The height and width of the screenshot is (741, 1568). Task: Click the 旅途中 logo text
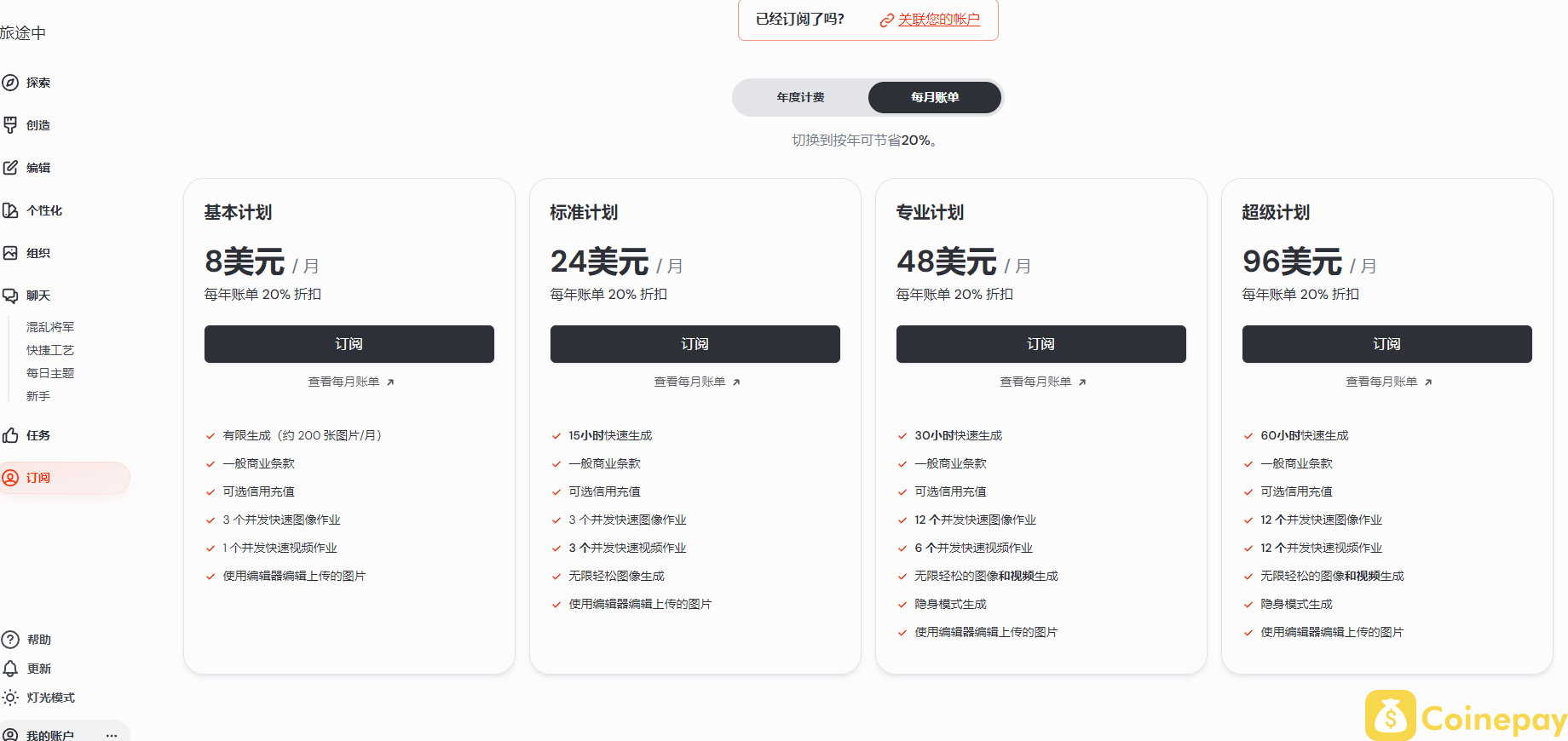23,32
